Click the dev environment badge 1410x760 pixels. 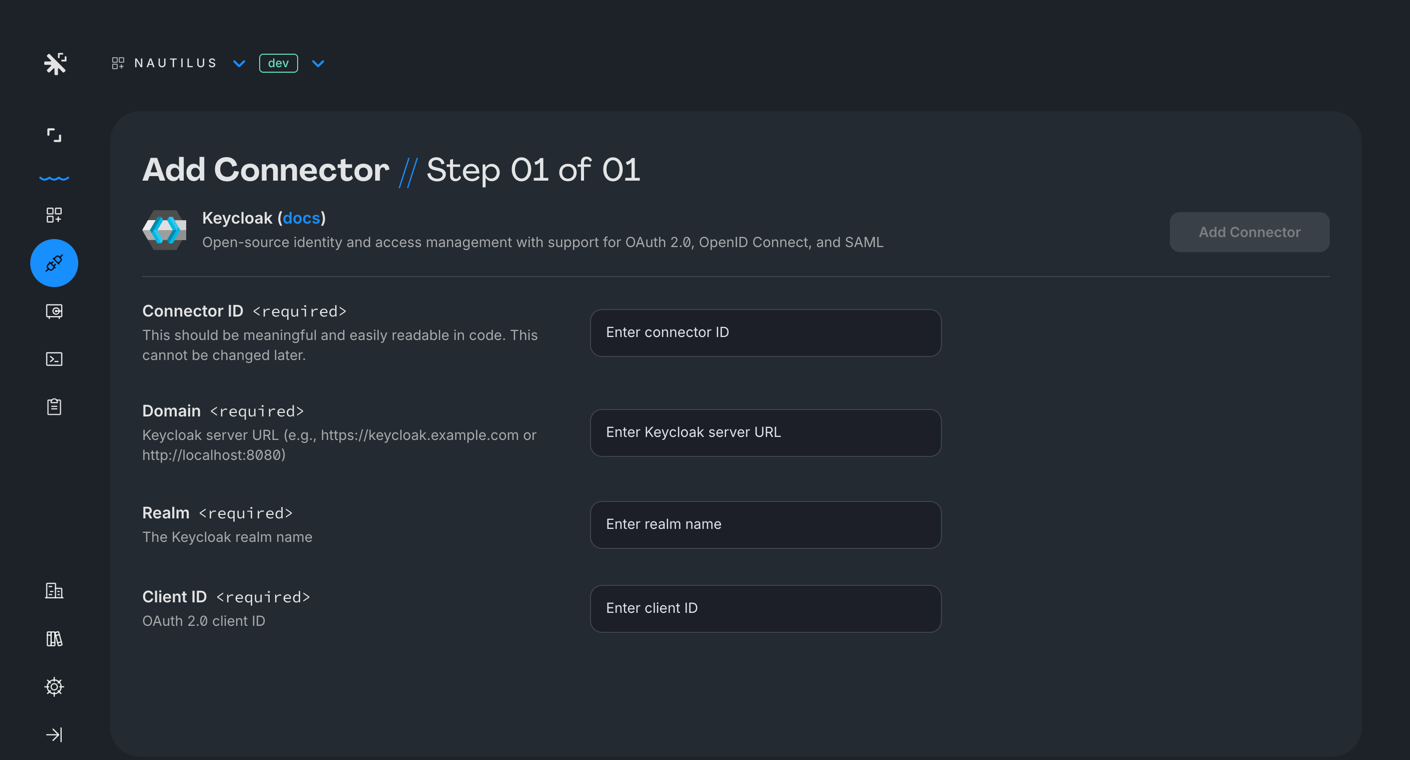278,63
